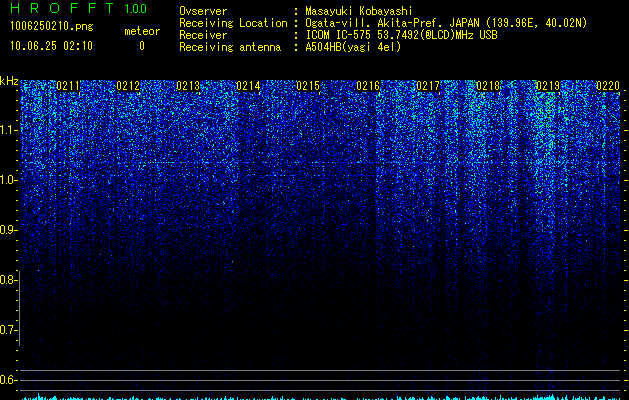The width and height of the screenshot is (629, 400).
Task: Click the Receiving Location label
Action: coord(233,23)
